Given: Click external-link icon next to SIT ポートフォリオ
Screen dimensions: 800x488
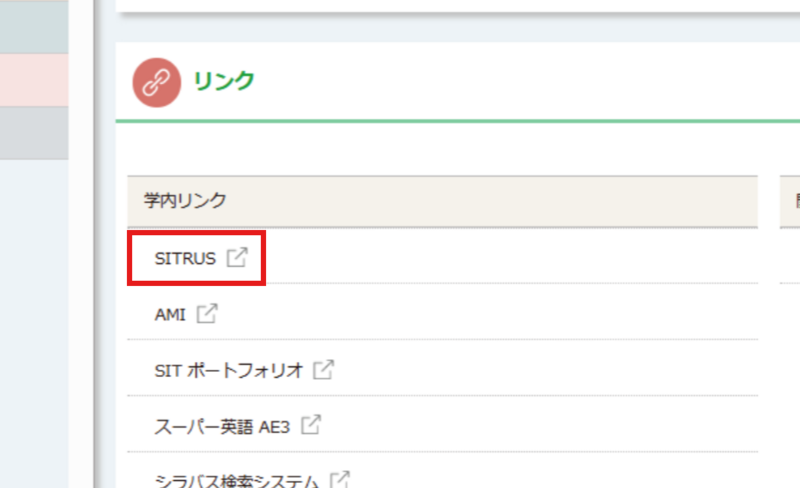Looking at the screenshot, I should tap(323, 369).
